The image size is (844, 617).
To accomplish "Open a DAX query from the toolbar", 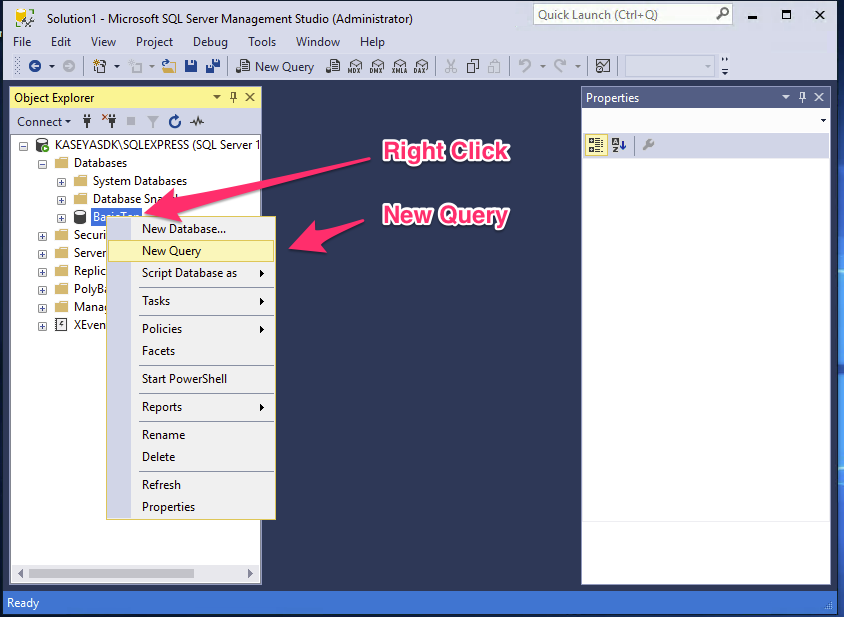I will point(421,66).
